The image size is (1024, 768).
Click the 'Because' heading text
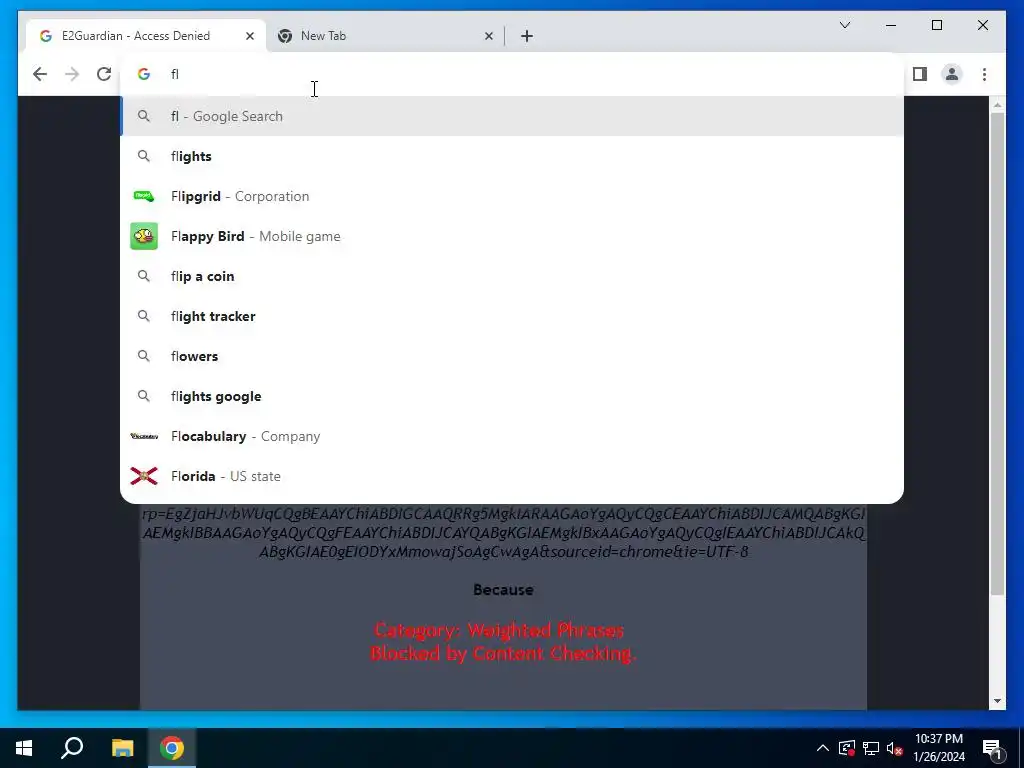[504, 590]
